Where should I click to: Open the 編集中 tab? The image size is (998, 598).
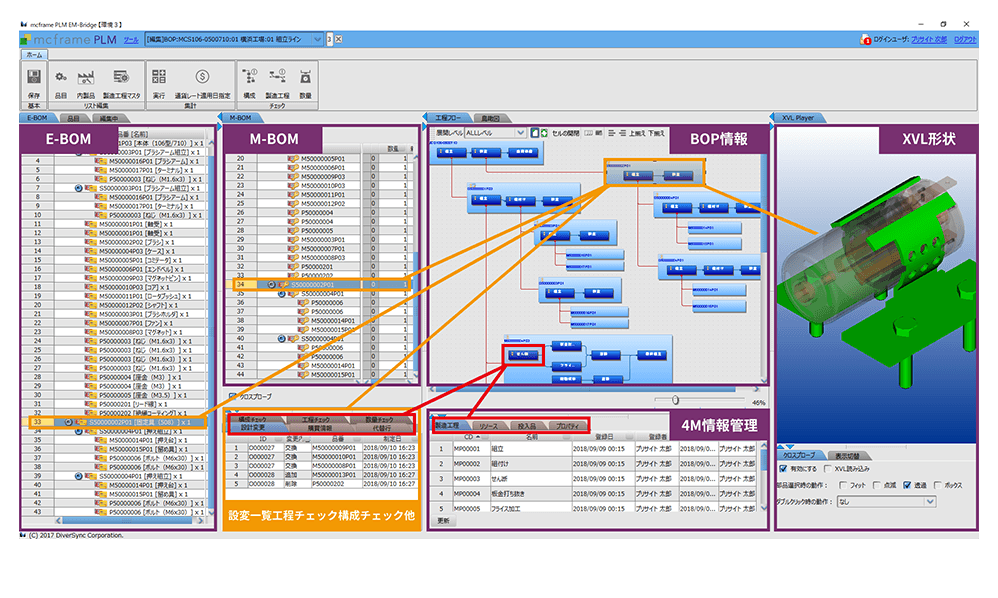click(109, 118)
